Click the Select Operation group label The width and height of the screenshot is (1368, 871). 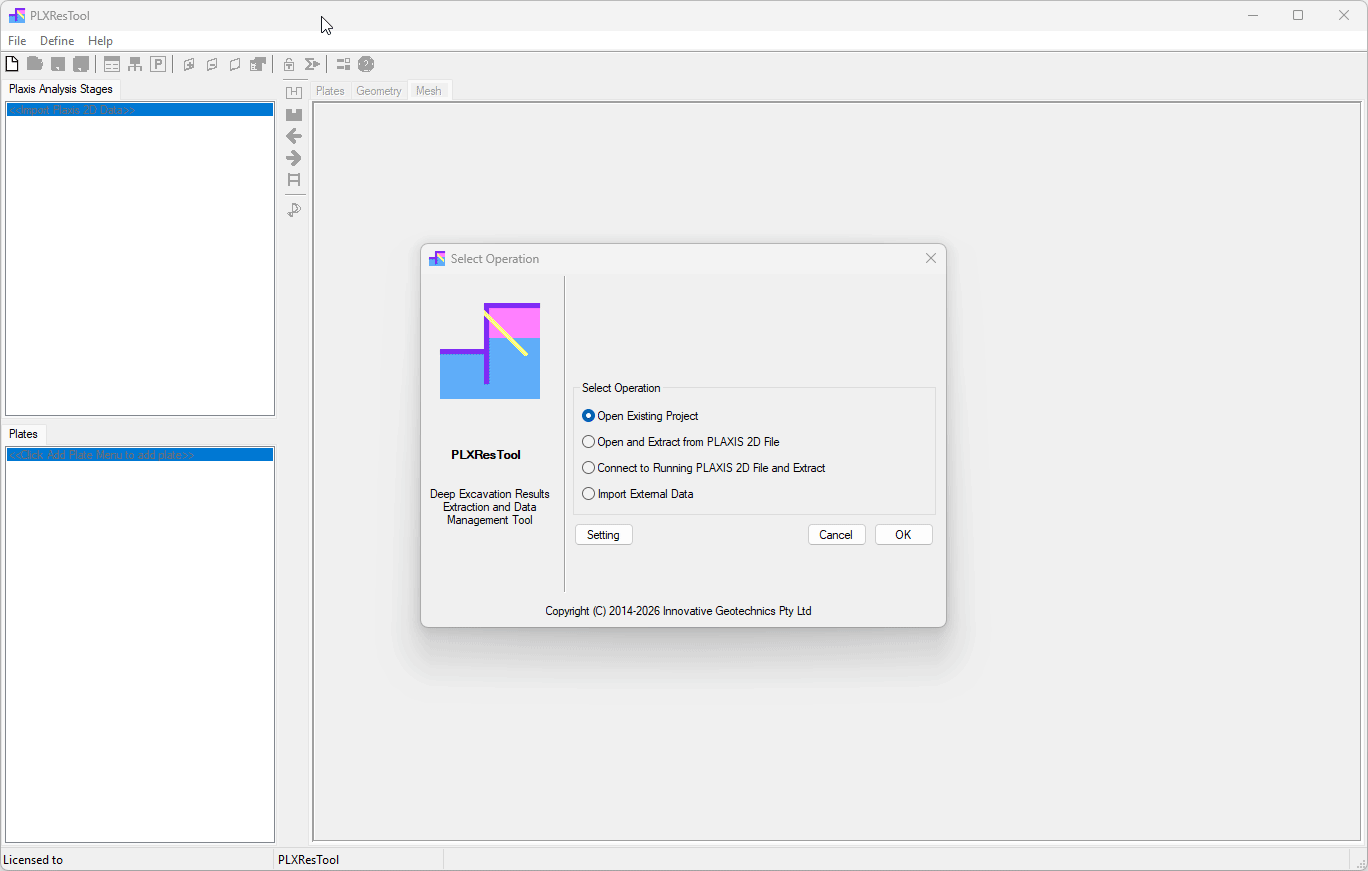point(621,388)
